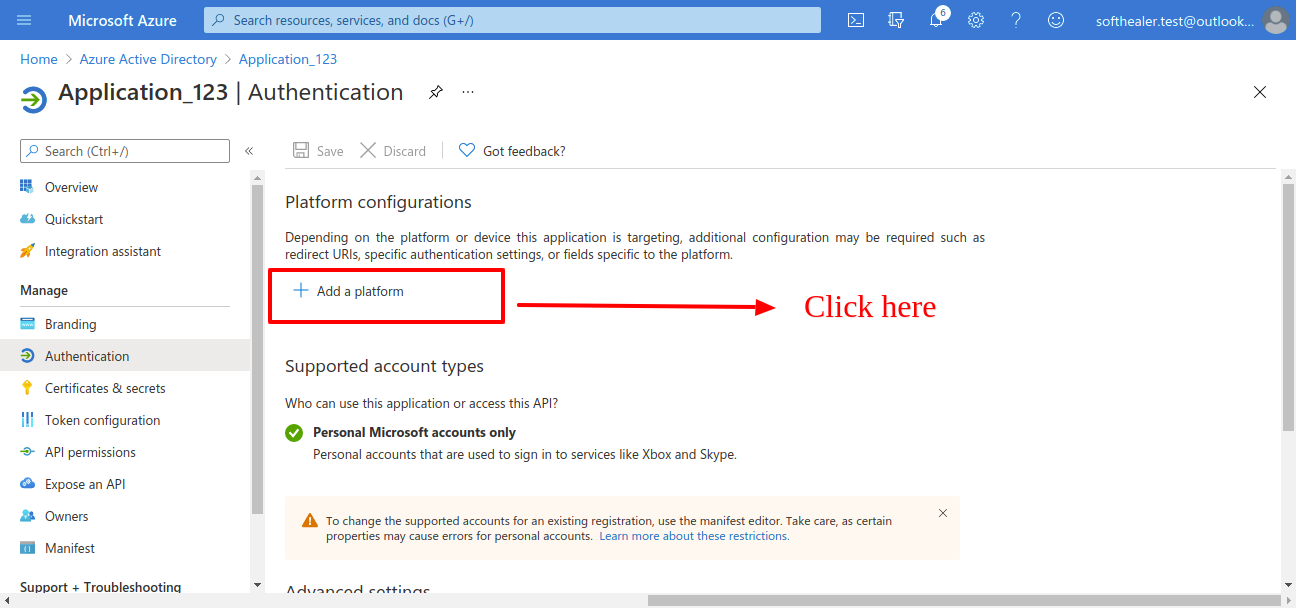Pin the Authentication blade
The height and width of the screenshot is (608, 1296).
point(435,92)
